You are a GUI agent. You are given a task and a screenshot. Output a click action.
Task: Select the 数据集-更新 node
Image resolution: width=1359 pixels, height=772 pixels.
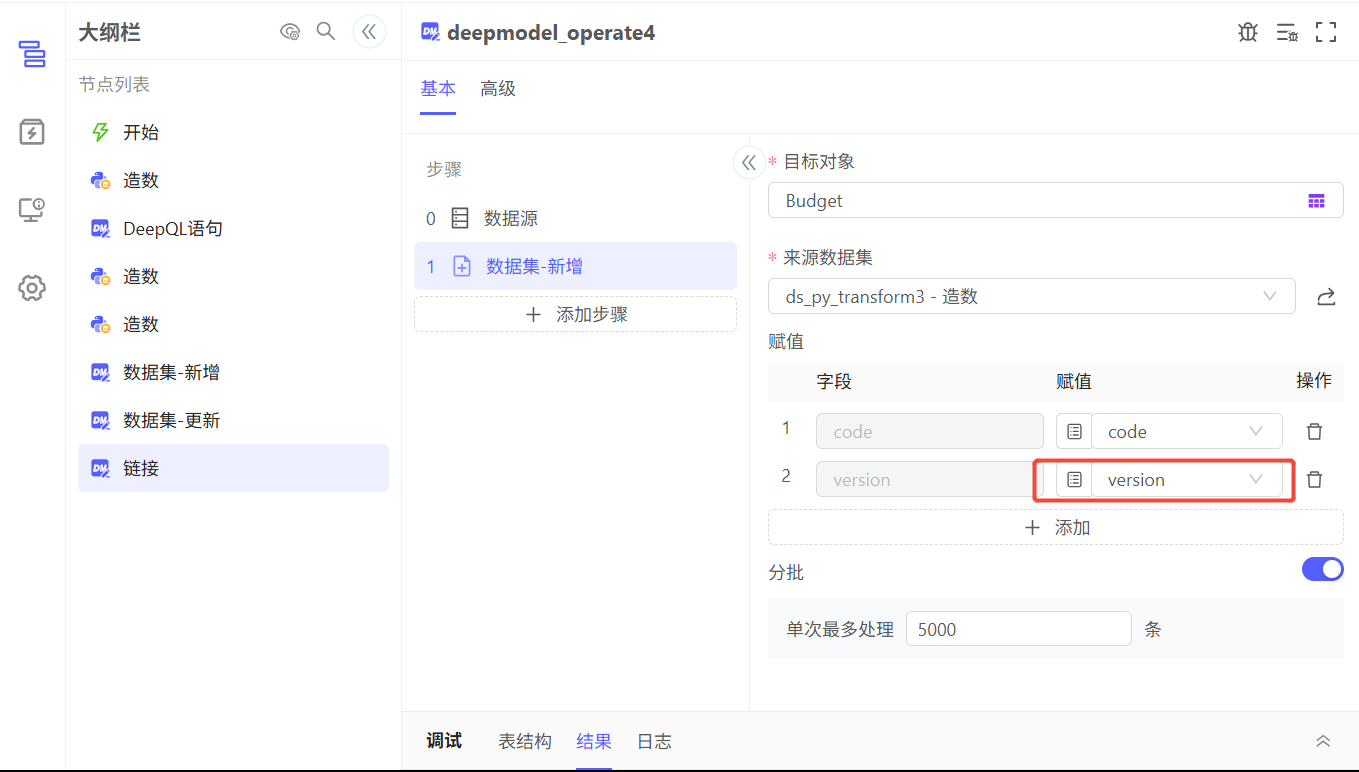click(x=233, y=420)
